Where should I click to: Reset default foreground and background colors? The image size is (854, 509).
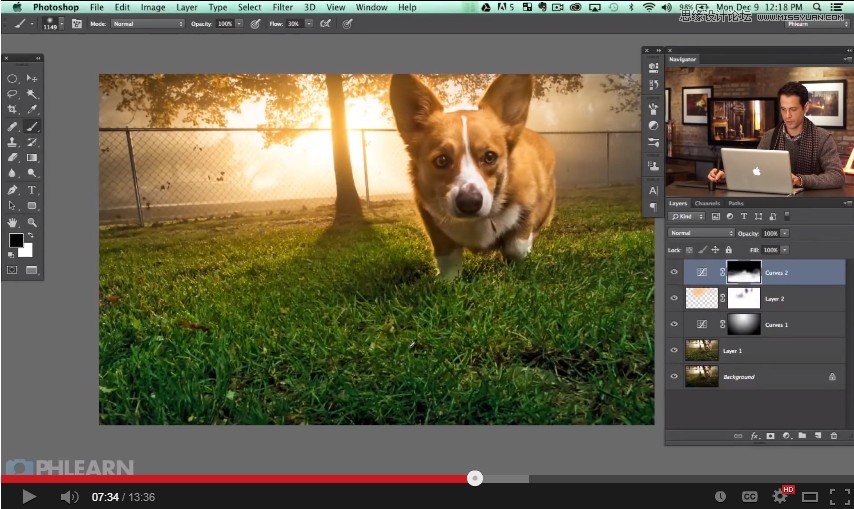(11, 254)
